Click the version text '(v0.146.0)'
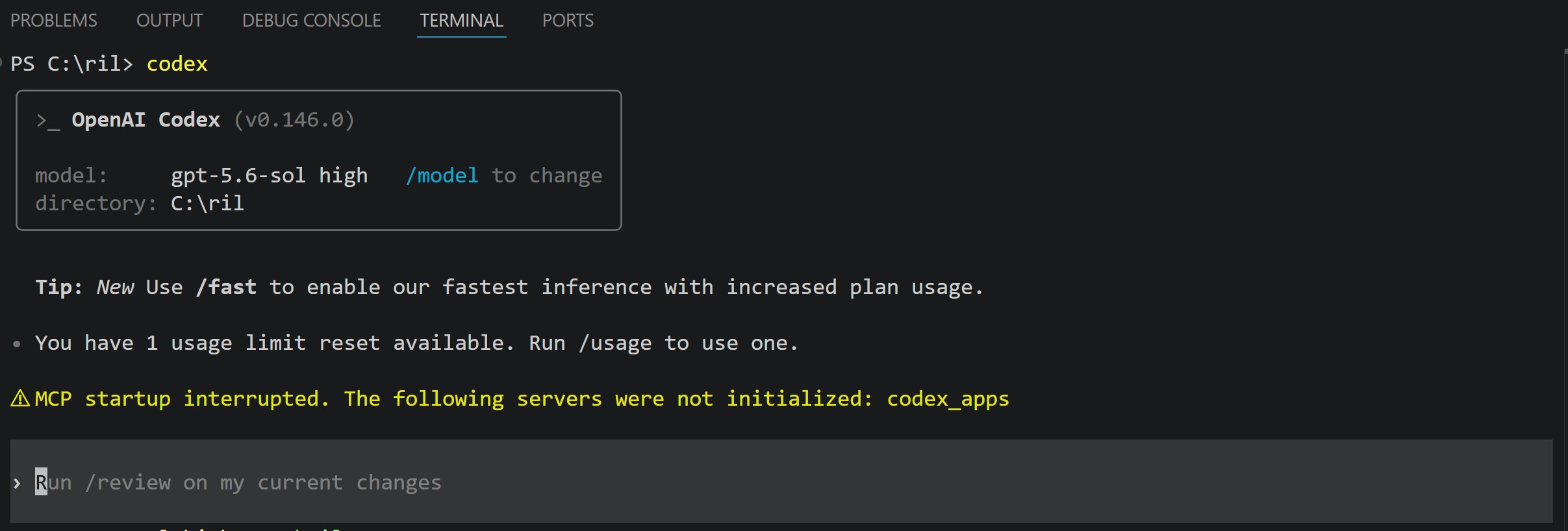This screenshot has height=531, width=1568. coord(294,119)
